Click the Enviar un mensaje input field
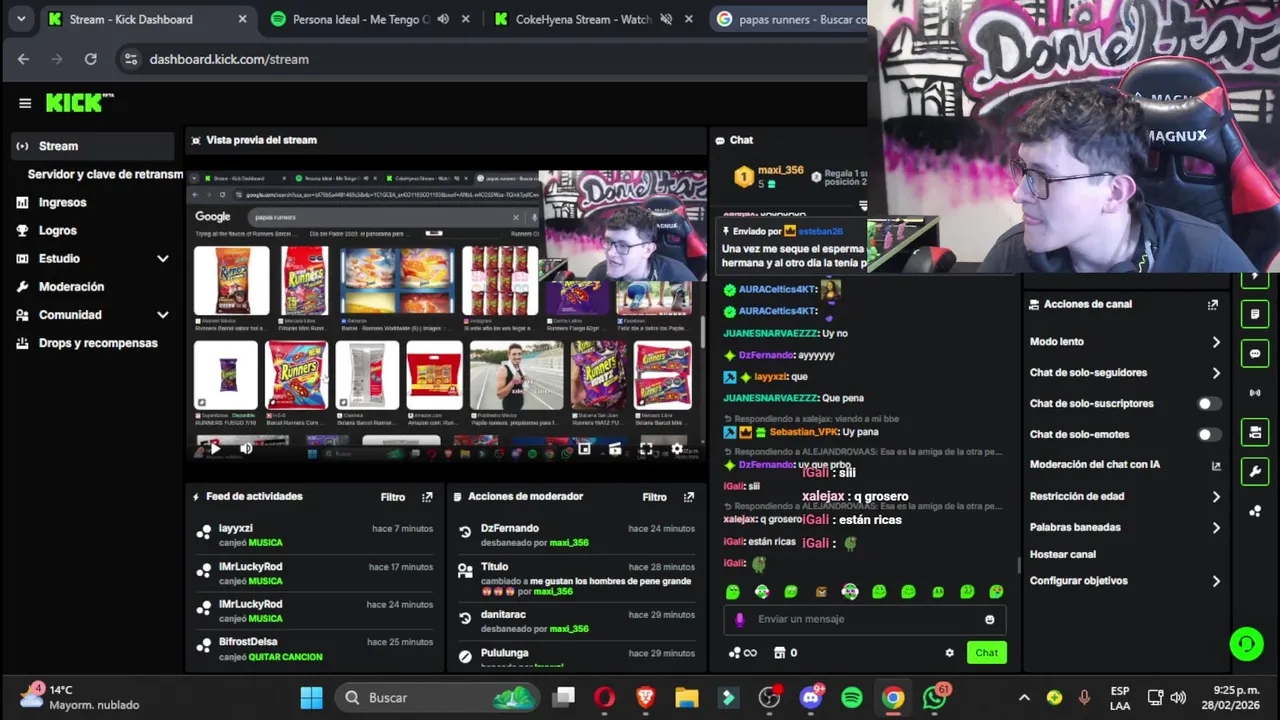Screen dimensions: 1280x720 tap(865, 619)
